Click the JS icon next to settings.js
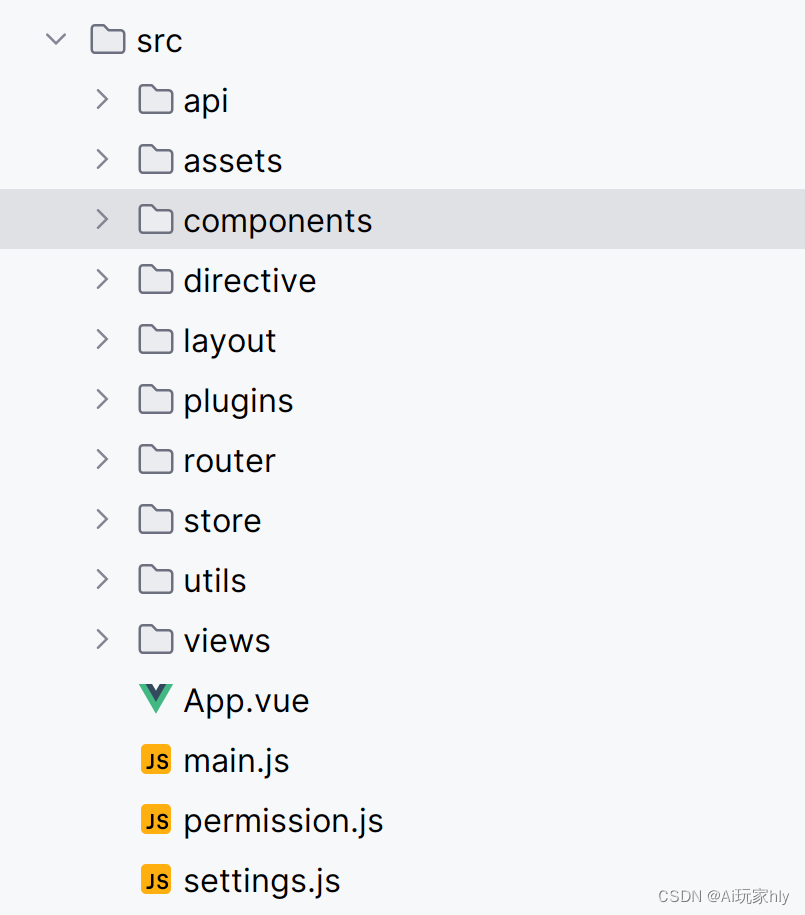The height and width of the screenshot is (915, 805). coord(156,879)
